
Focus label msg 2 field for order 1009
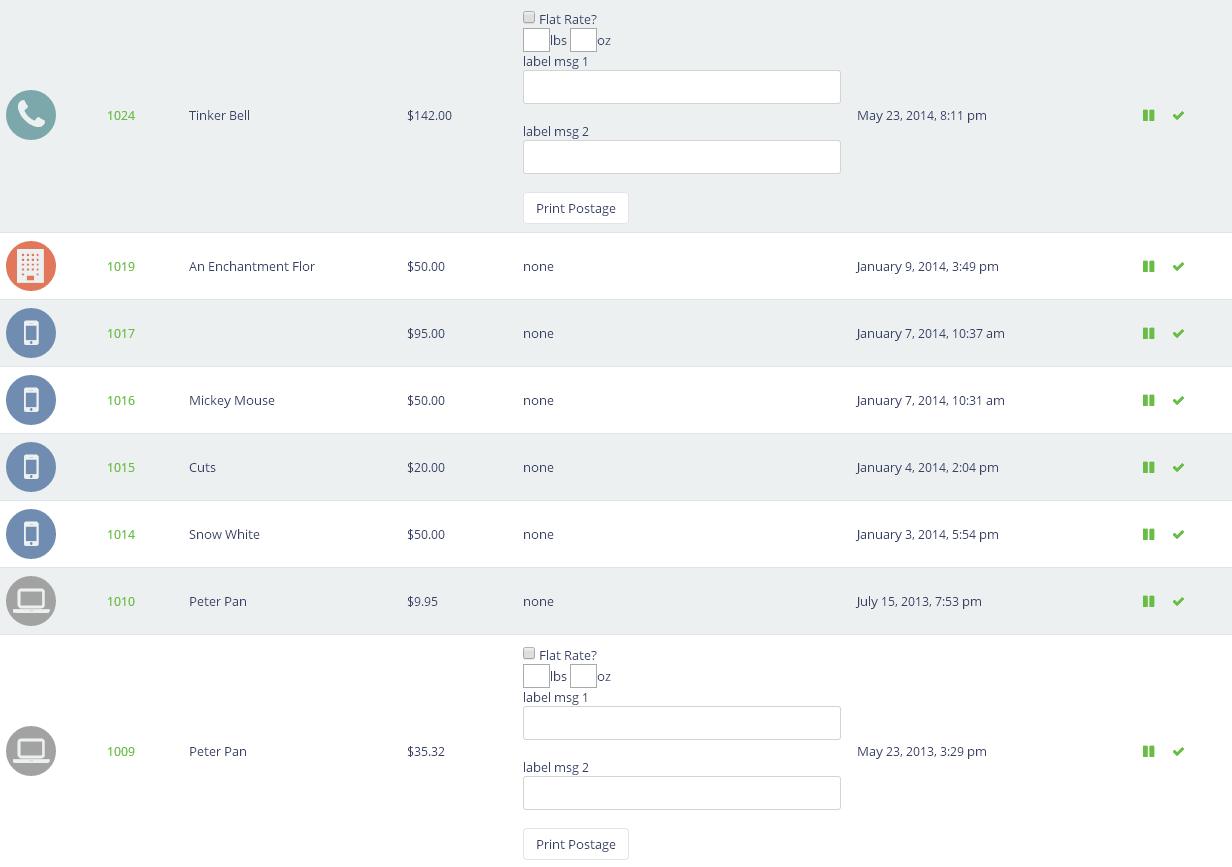681,793
